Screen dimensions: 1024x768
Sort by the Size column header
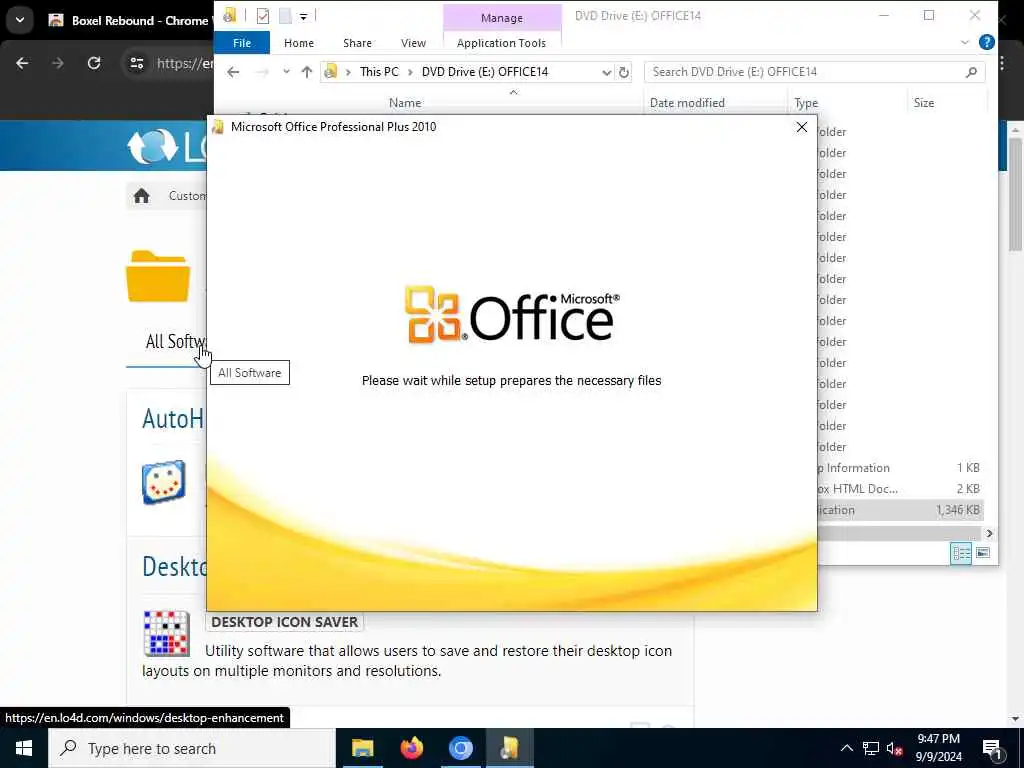[923, 103]
